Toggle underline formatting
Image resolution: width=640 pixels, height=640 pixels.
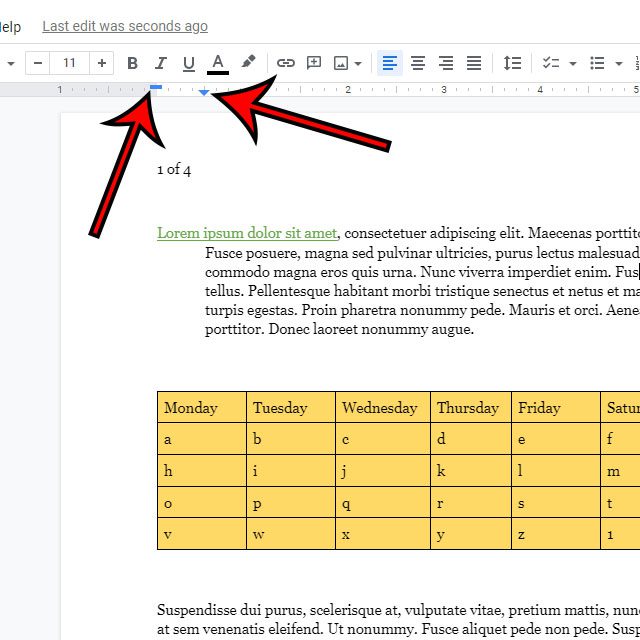pos(188,63)
